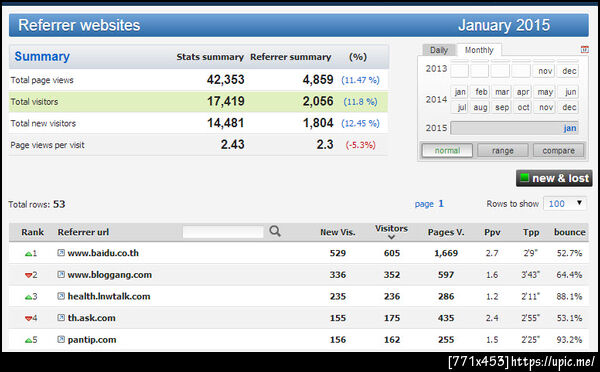Sort by Ppv column

(x=492, y=232)
